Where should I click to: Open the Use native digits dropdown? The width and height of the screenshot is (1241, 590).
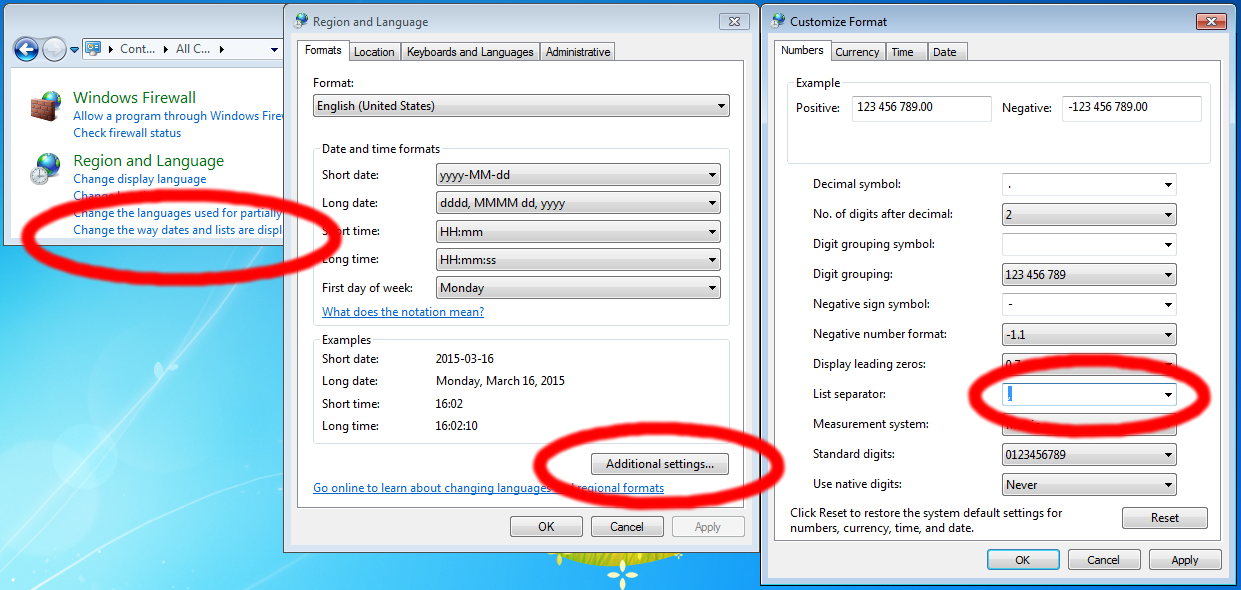click(1089, 485)
